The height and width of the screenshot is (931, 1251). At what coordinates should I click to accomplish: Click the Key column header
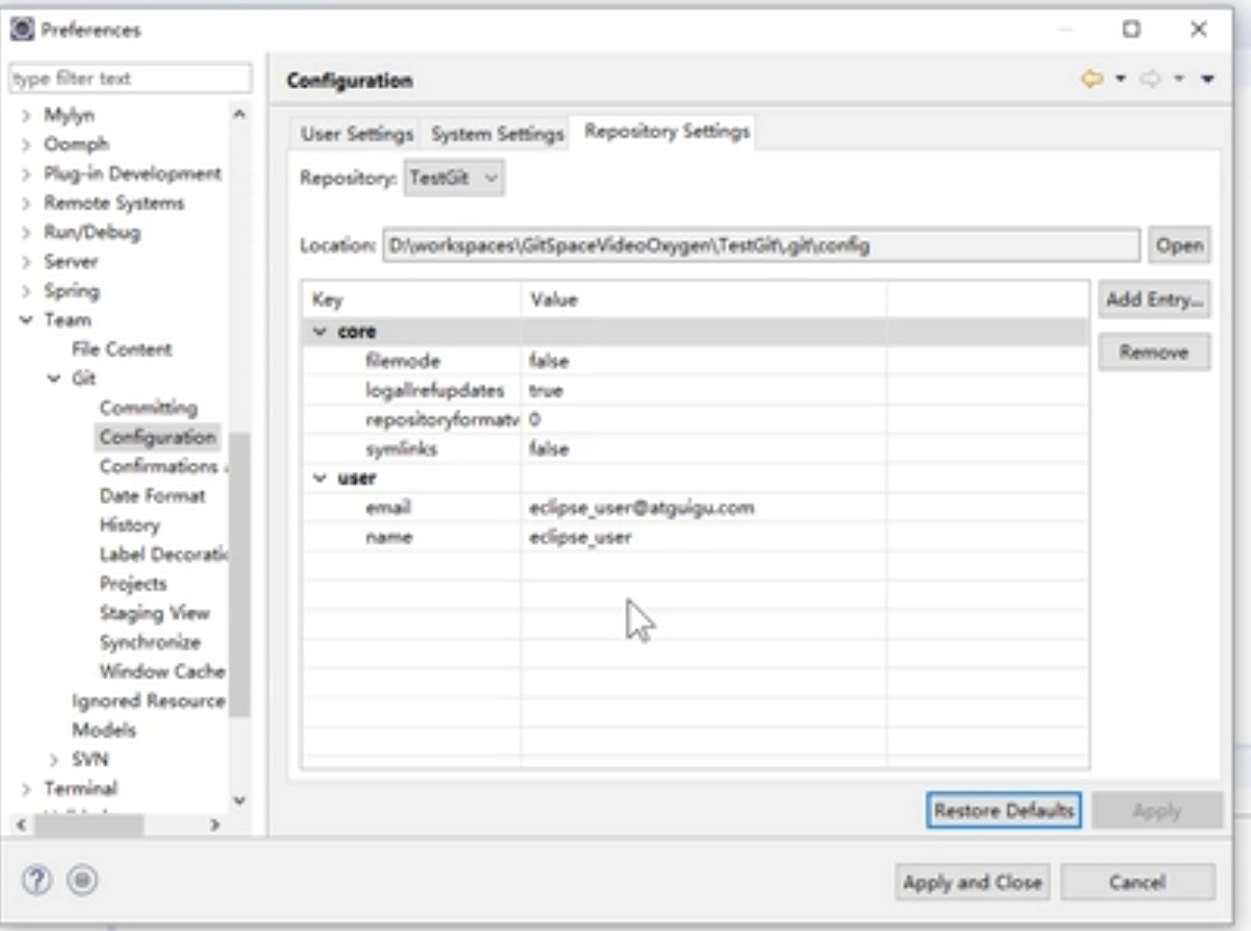point(411,299)
